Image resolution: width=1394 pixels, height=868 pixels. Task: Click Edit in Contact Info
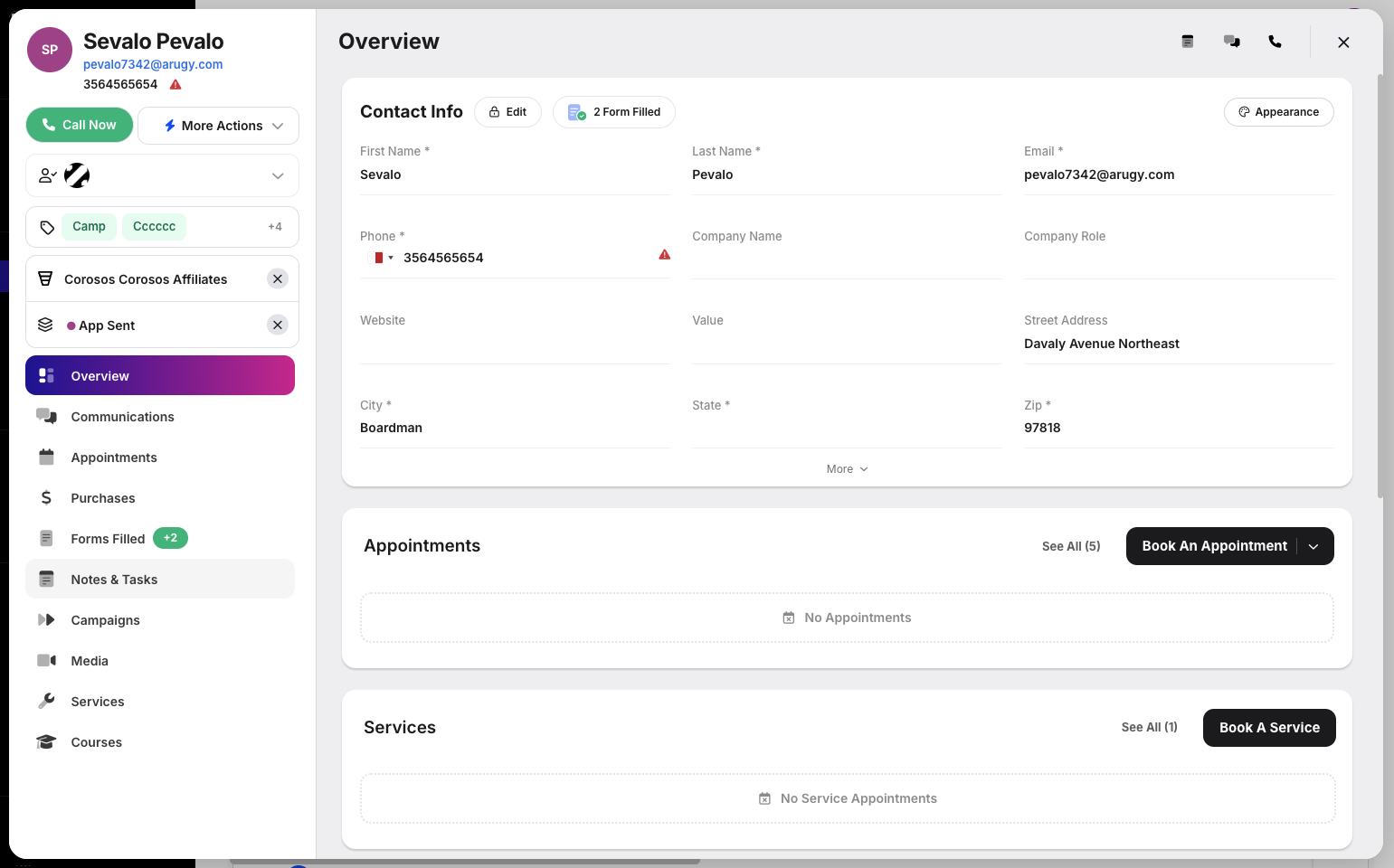(507, 112)
